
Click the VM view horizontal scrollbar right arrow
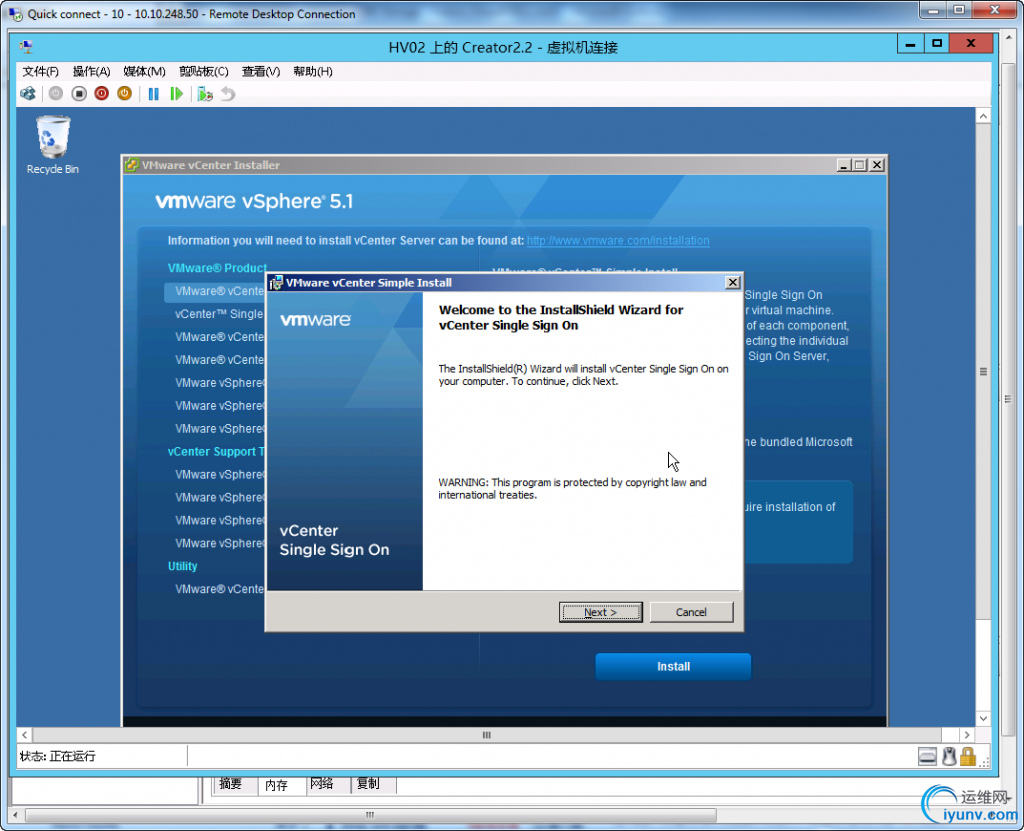tap(967, 735)
